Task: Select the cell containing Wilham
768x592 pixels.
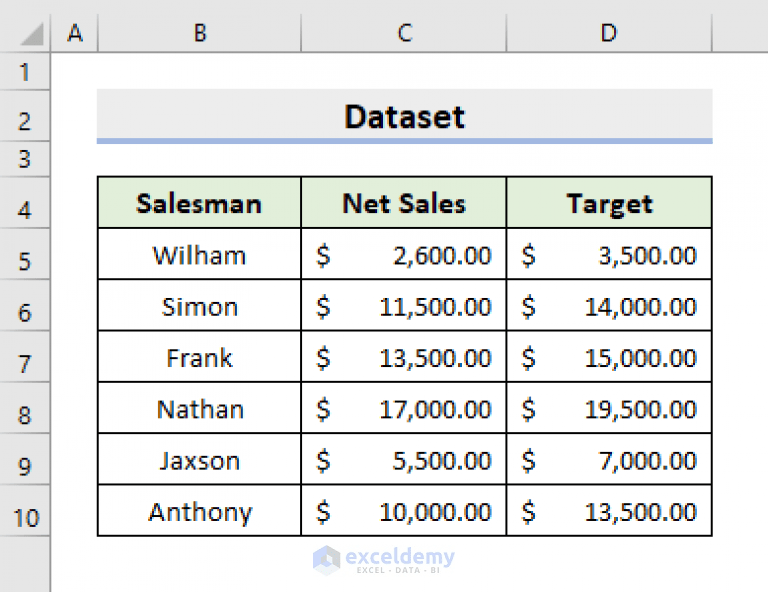Action: click(x=199, y=255)
